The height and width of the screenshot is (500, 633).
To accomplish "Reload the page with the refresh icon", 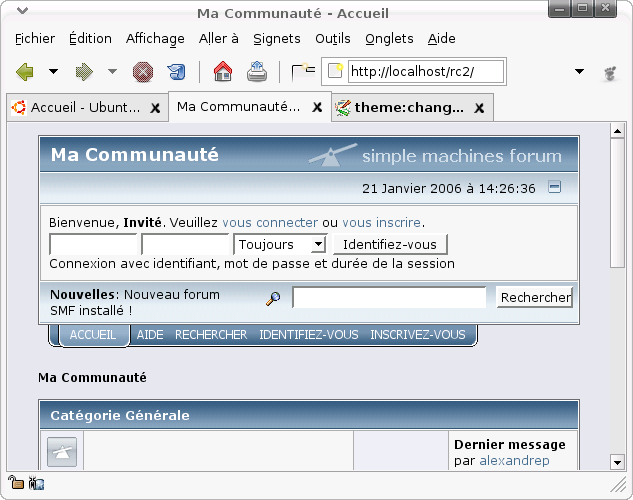I will point(176,72).
